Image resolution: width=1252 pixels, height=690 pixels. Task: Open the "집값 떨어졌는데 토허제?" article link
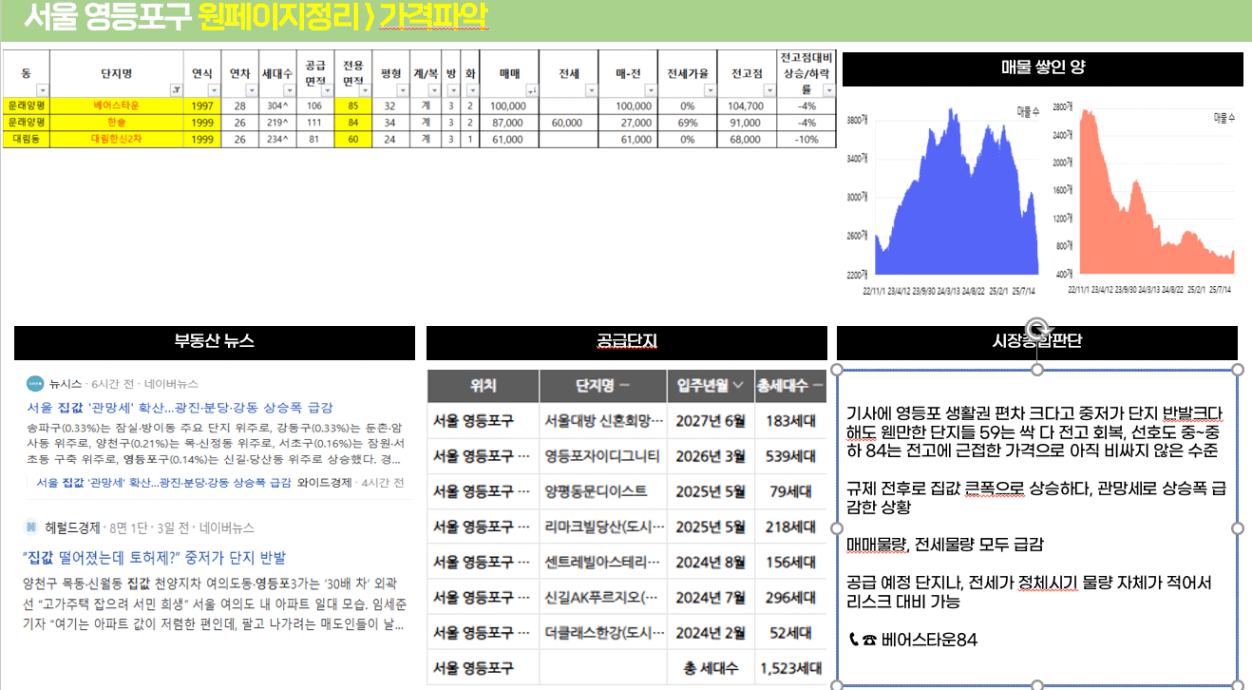[x=153, y=557]
